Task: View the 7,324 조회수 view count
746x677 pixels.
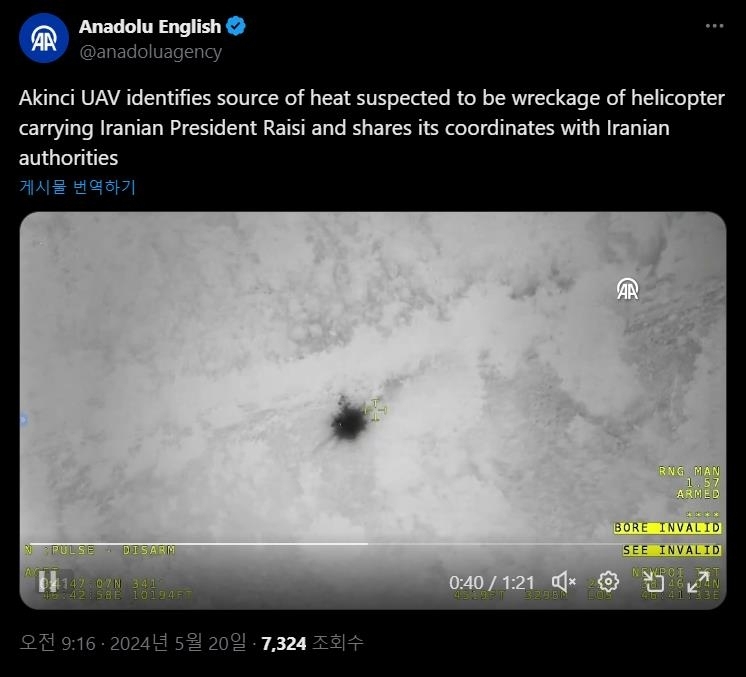Action: (312, 643)
